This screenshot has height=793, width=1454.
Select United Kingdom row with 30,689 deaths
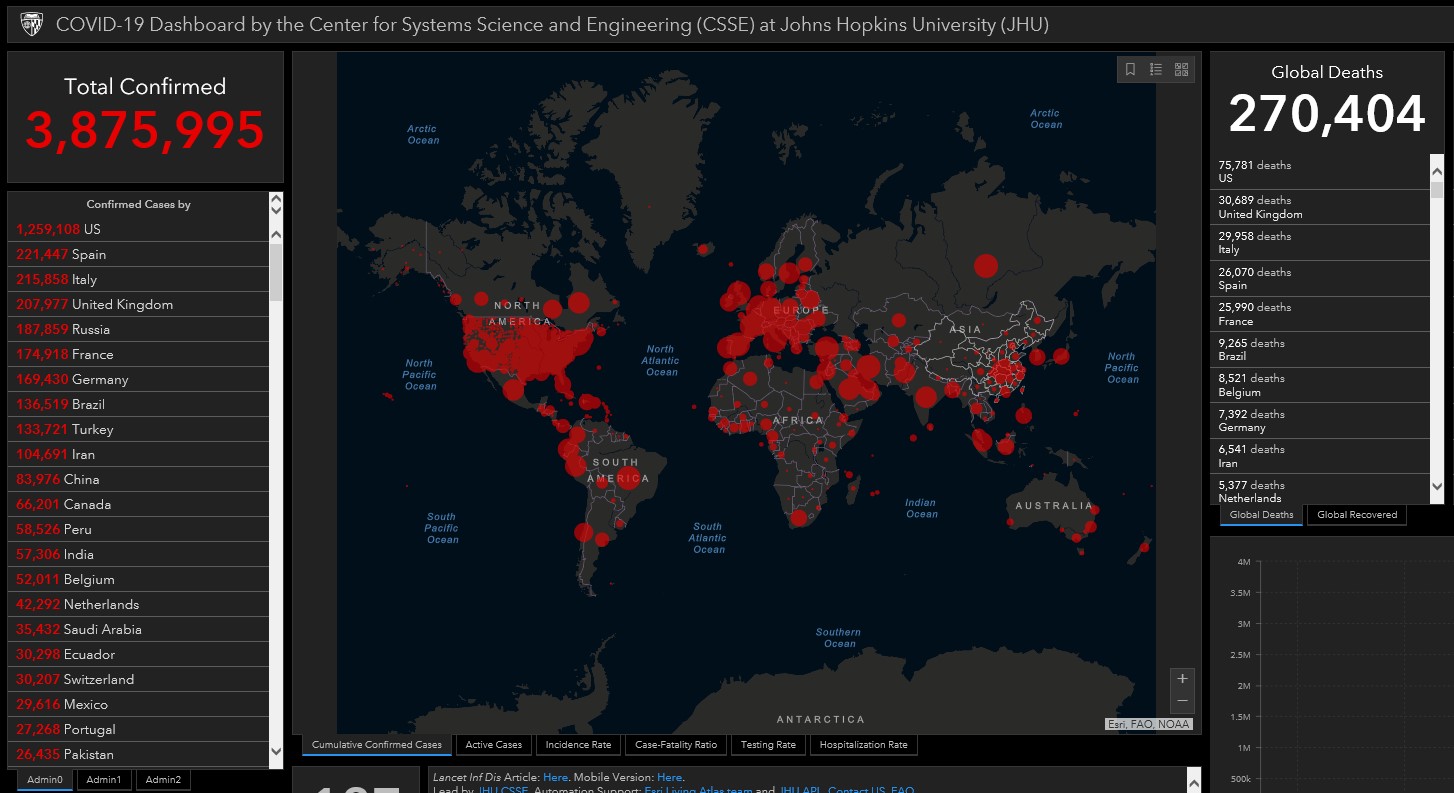[x=1320, y=207]
